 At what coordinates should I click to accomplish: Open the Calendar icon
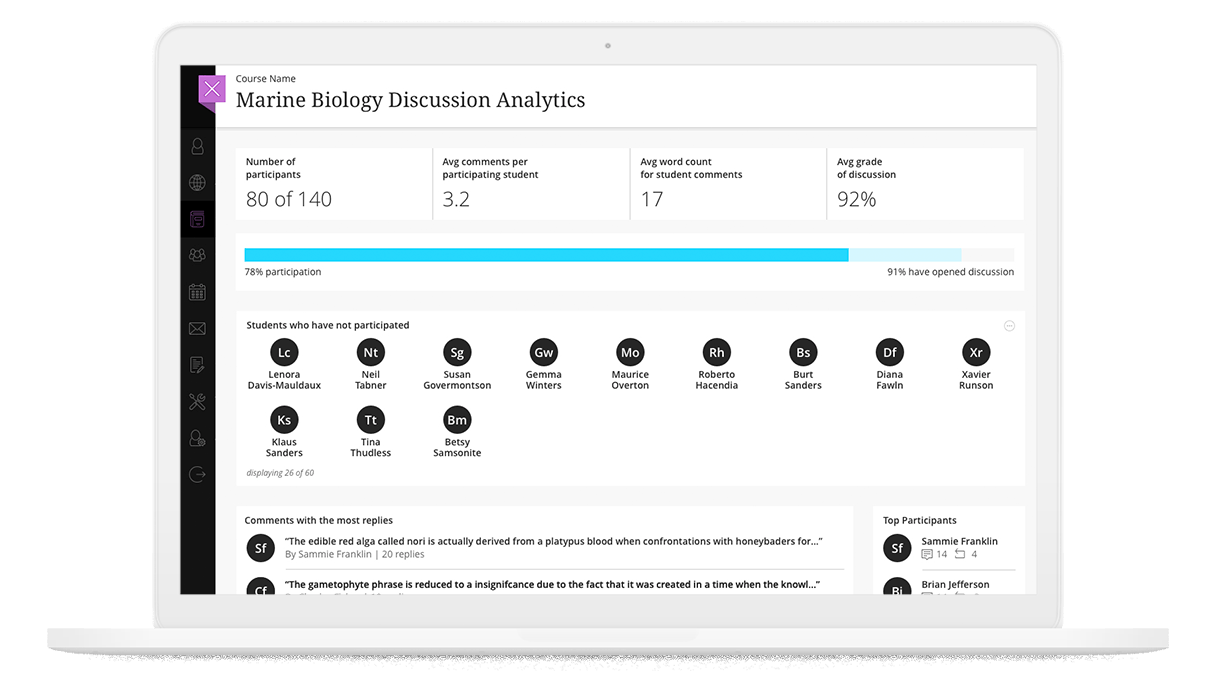pos(197,291)
